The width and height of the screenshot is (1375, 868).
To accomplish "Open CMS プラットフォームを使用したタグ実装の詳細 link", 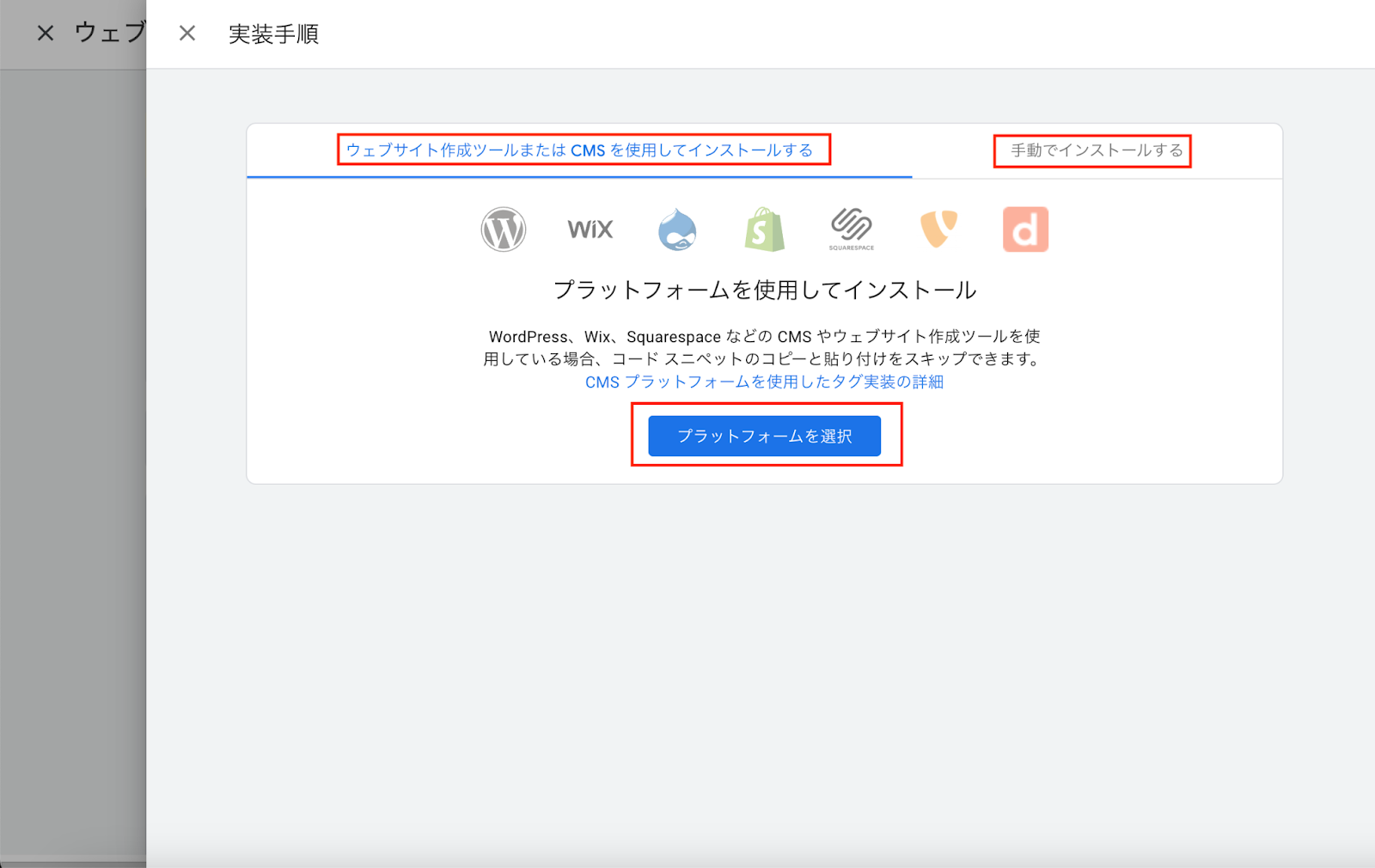I will pyautogui.click(x=764, y=382).
